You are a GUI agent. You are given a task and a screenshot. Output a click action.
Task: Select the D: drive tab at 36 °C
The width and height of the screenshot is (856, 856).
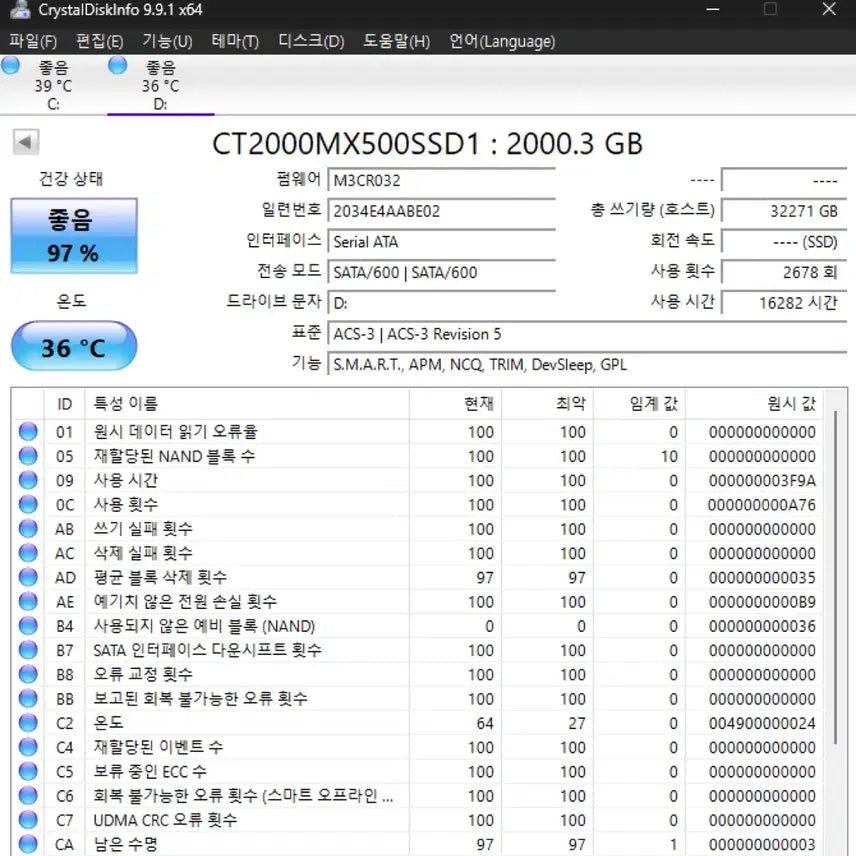tap(160, 85)
